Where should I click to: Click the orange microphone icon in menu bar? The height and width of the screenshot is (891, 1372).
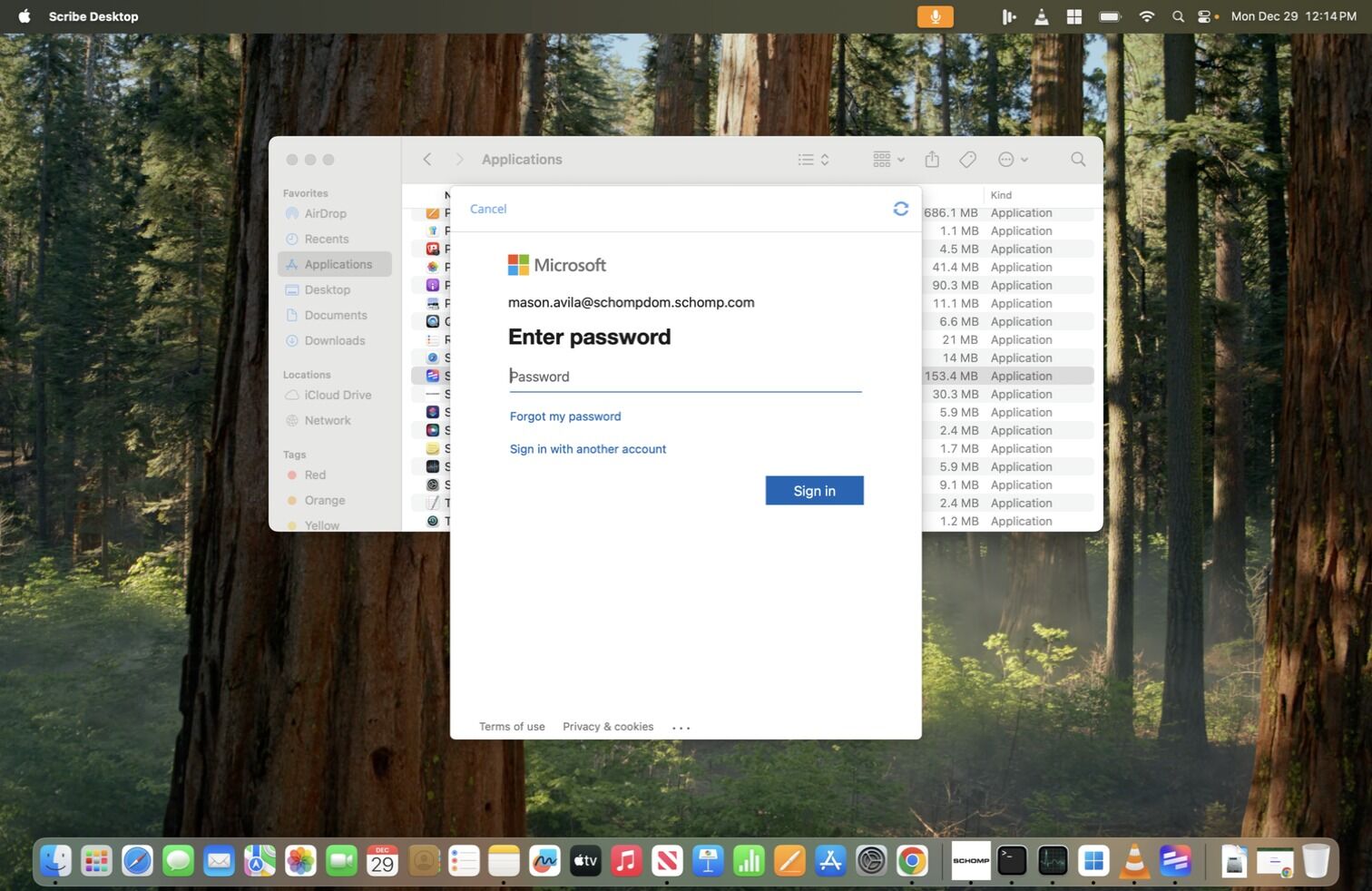click(x=935, y=16)
